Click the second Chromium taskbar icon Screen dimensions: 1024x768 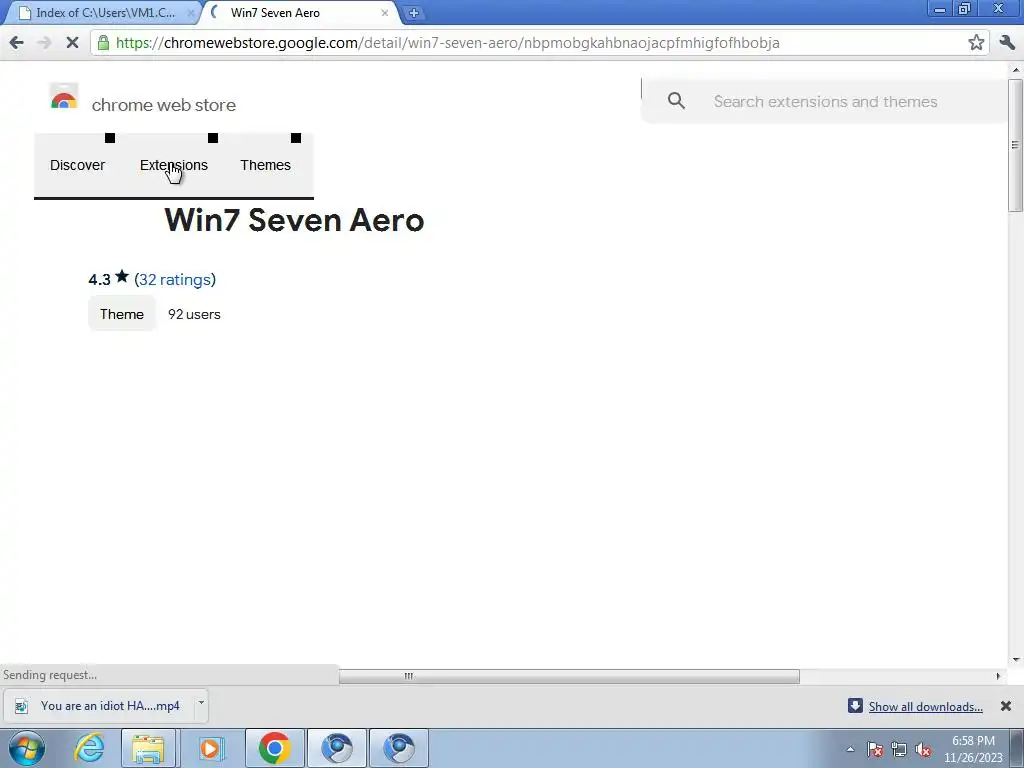[x=399, y=748]
